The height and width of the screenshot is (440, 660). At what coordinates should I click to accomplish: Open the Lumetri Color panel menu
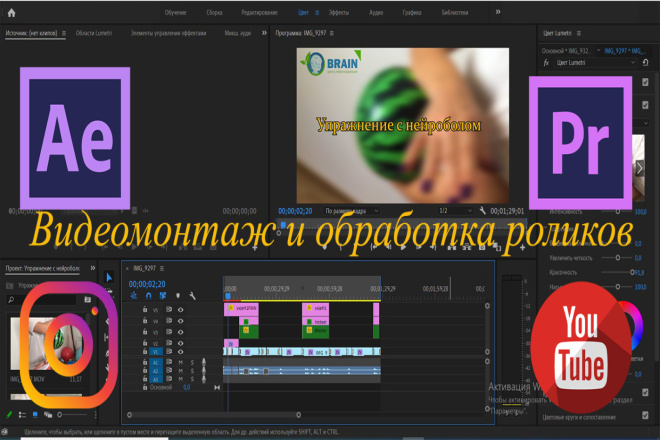[579, 33]
